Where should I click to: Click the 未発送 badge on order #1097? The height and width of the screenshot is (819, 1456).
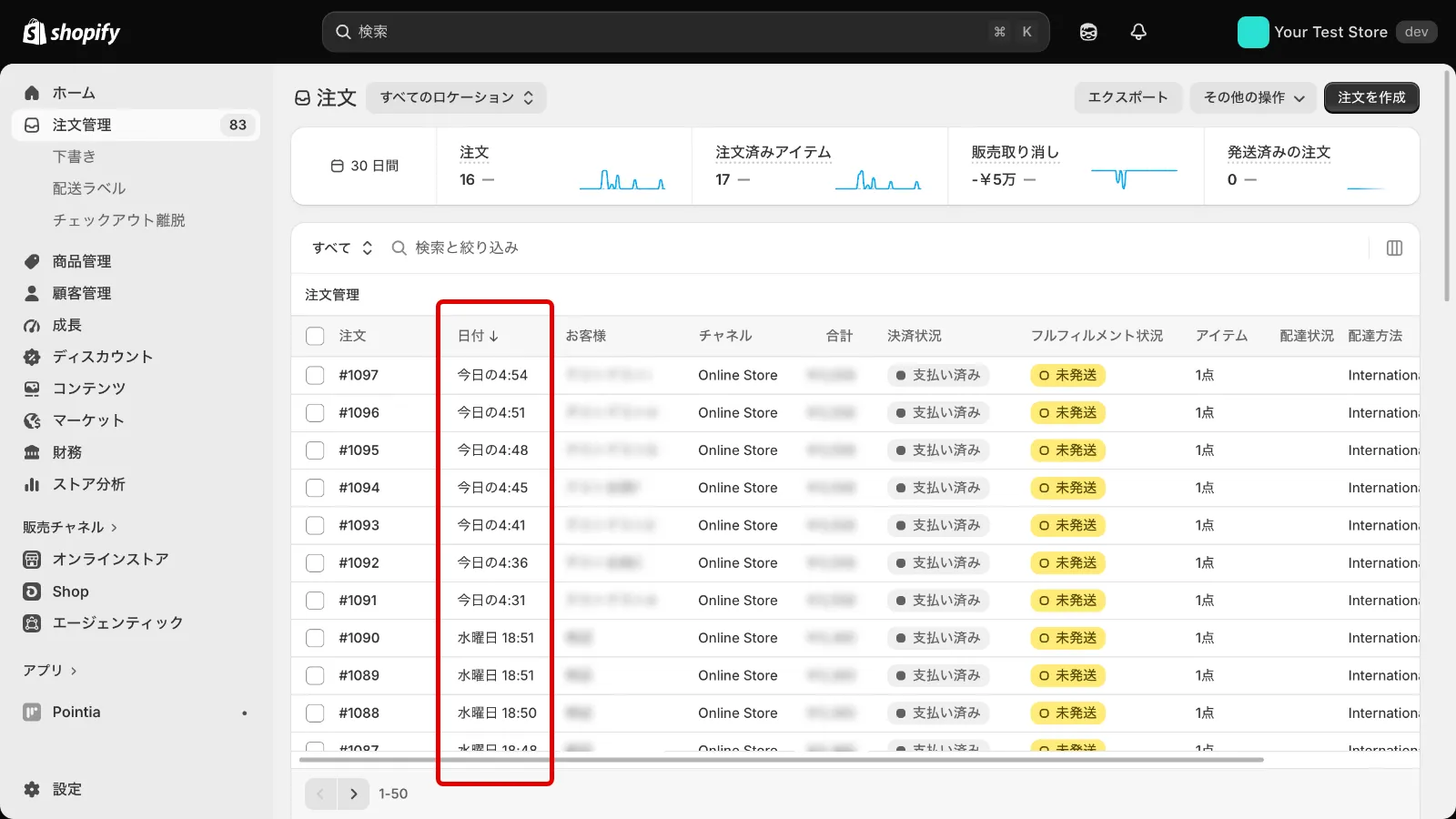pos(1067,375)
